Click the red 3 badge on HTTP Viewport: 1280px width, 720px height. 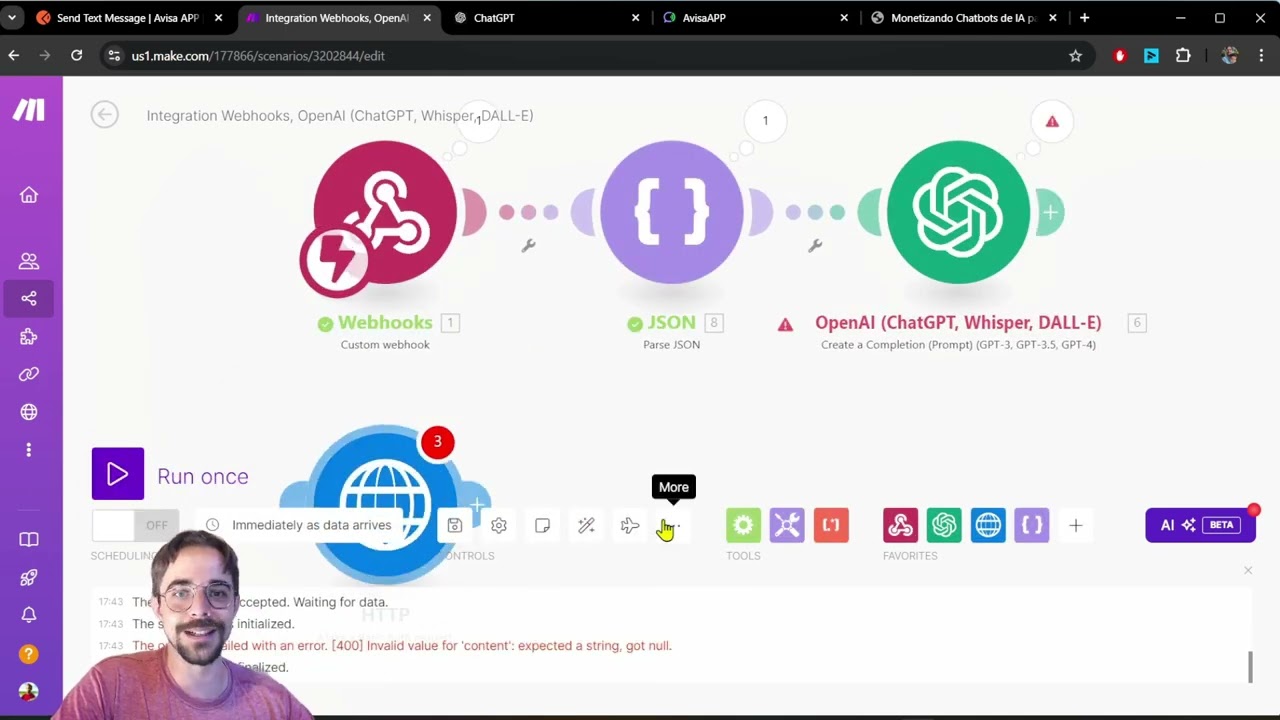(x=437, y=442)
